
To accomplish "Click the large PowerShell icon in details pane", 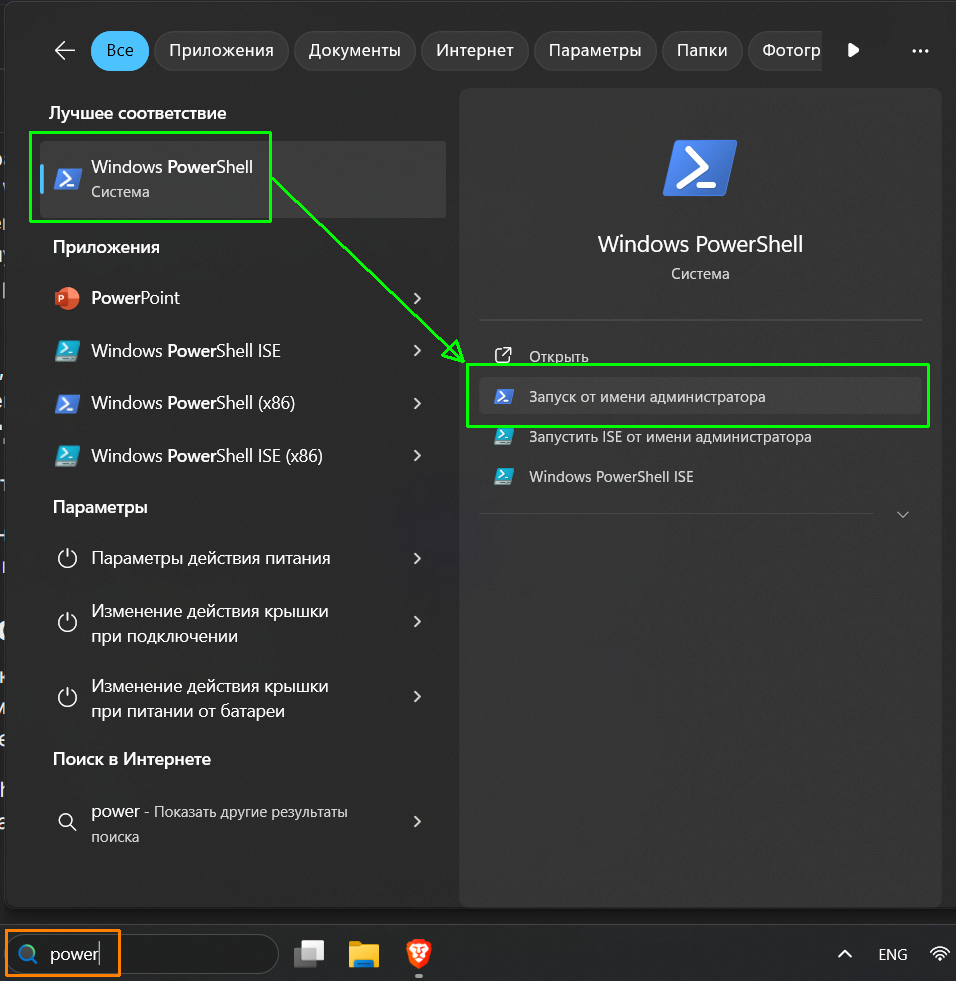I will coord(700,167).
